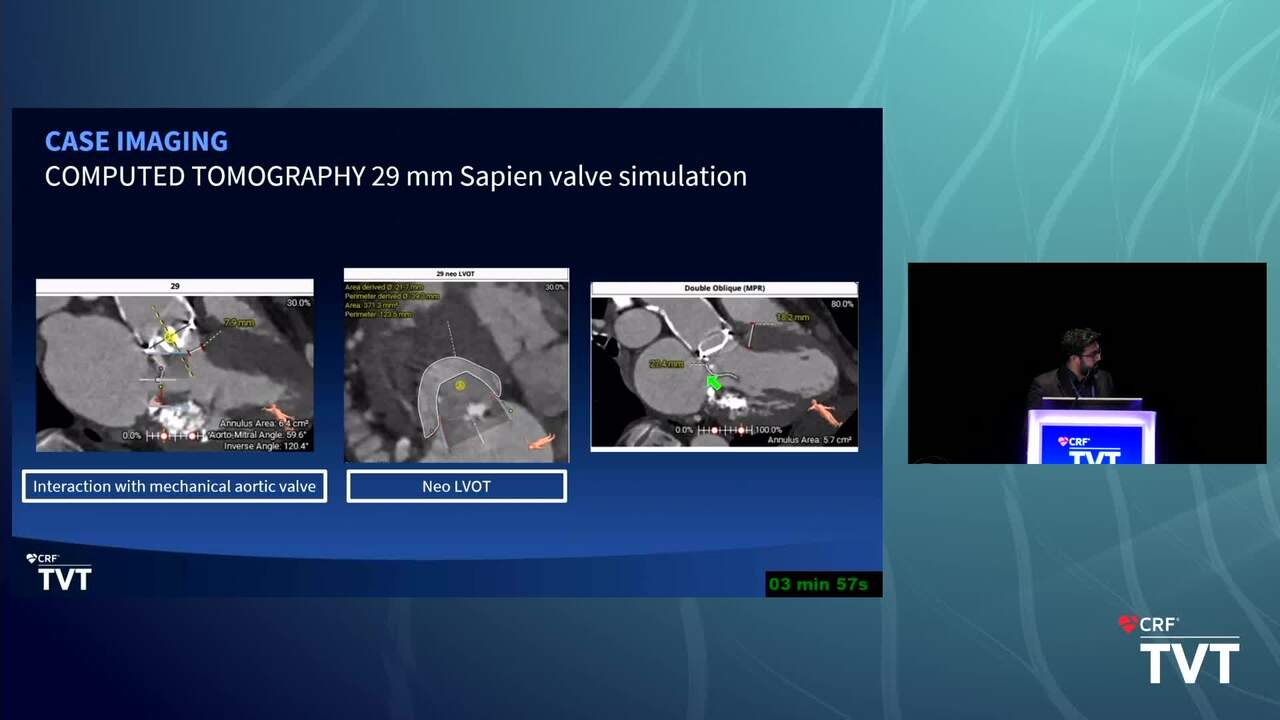The height and width of the screenshot is (720, 1280).
Task: Click the Aorto-Mitral Angle 59.6° text
Action: pos(258,435)
